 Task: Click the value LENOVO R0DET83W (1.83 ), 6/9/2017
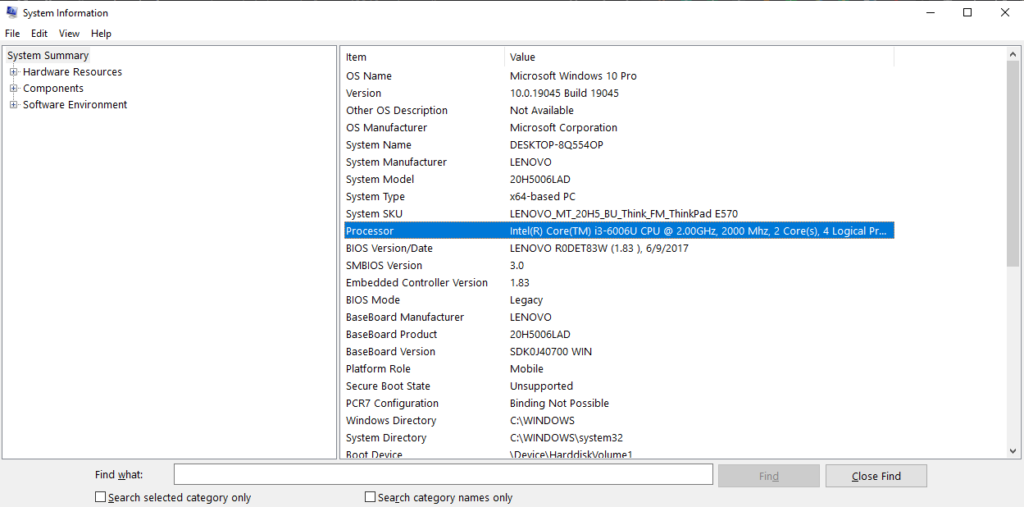[599, 248]
